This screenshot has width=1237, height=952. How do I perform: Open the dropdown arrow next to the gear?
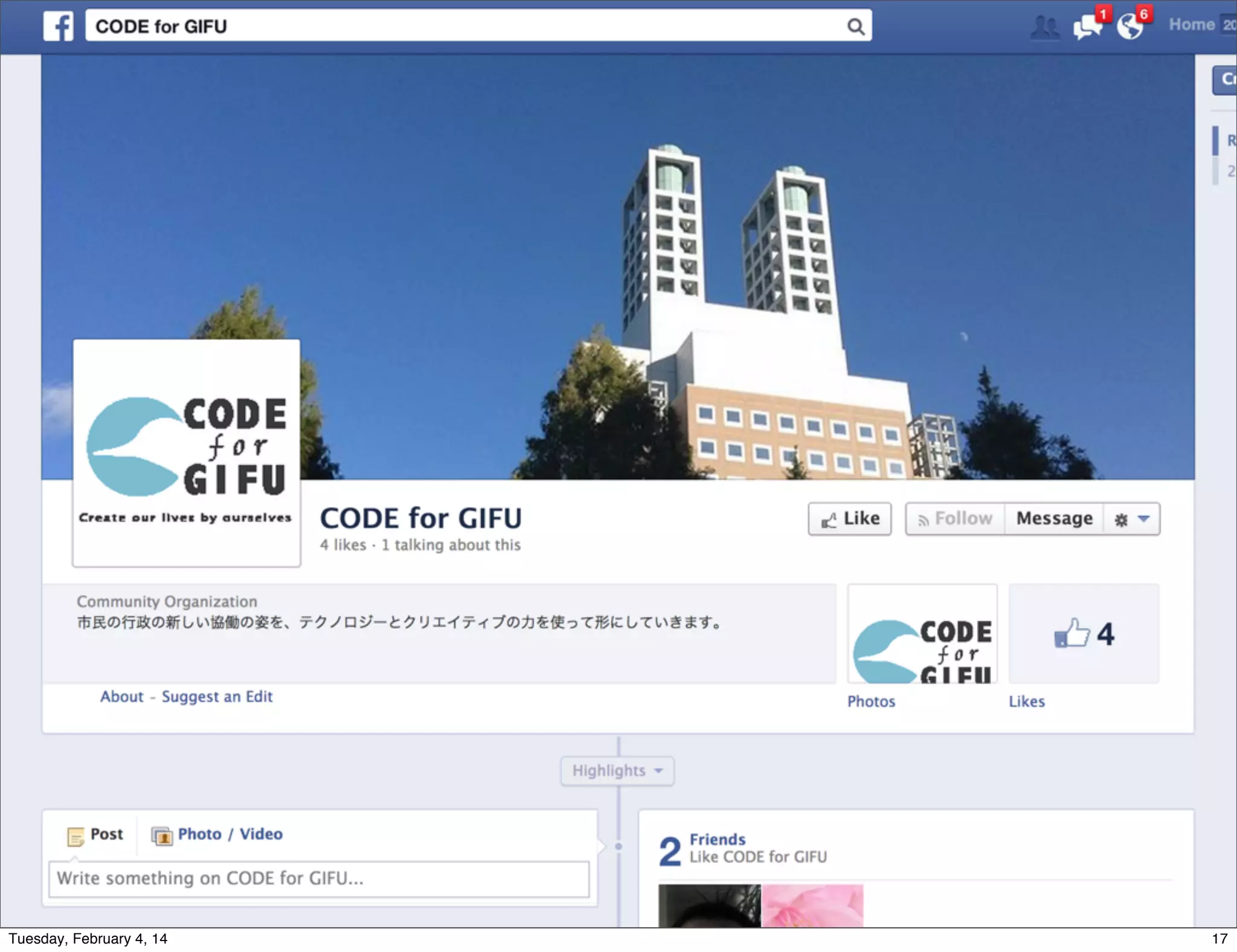pyautogui.click(x=1143, y=519)
